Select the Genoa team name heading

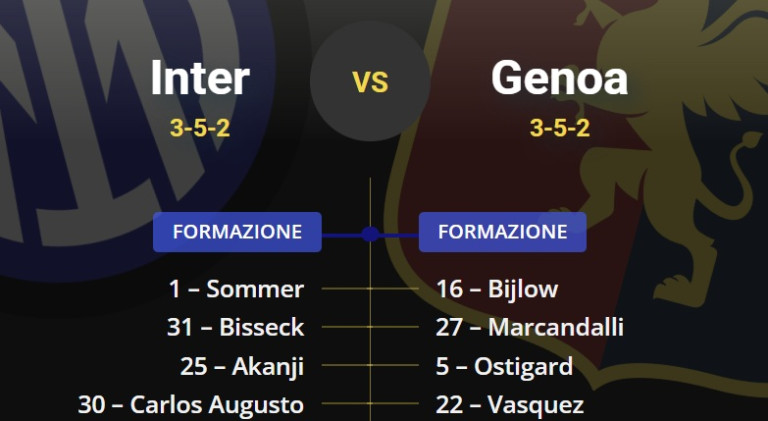pyautogui.click(x=559, y=79)
